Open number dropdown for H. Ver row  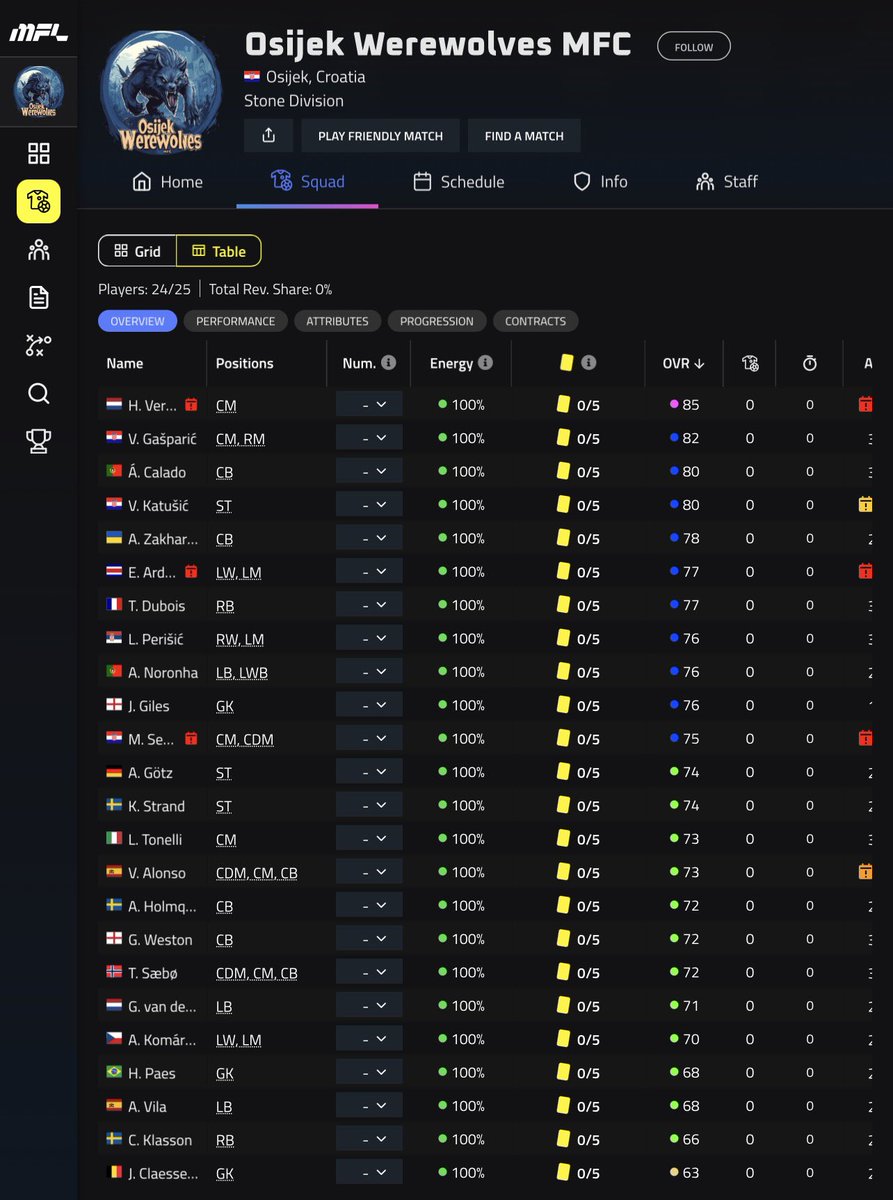(369, 405)
